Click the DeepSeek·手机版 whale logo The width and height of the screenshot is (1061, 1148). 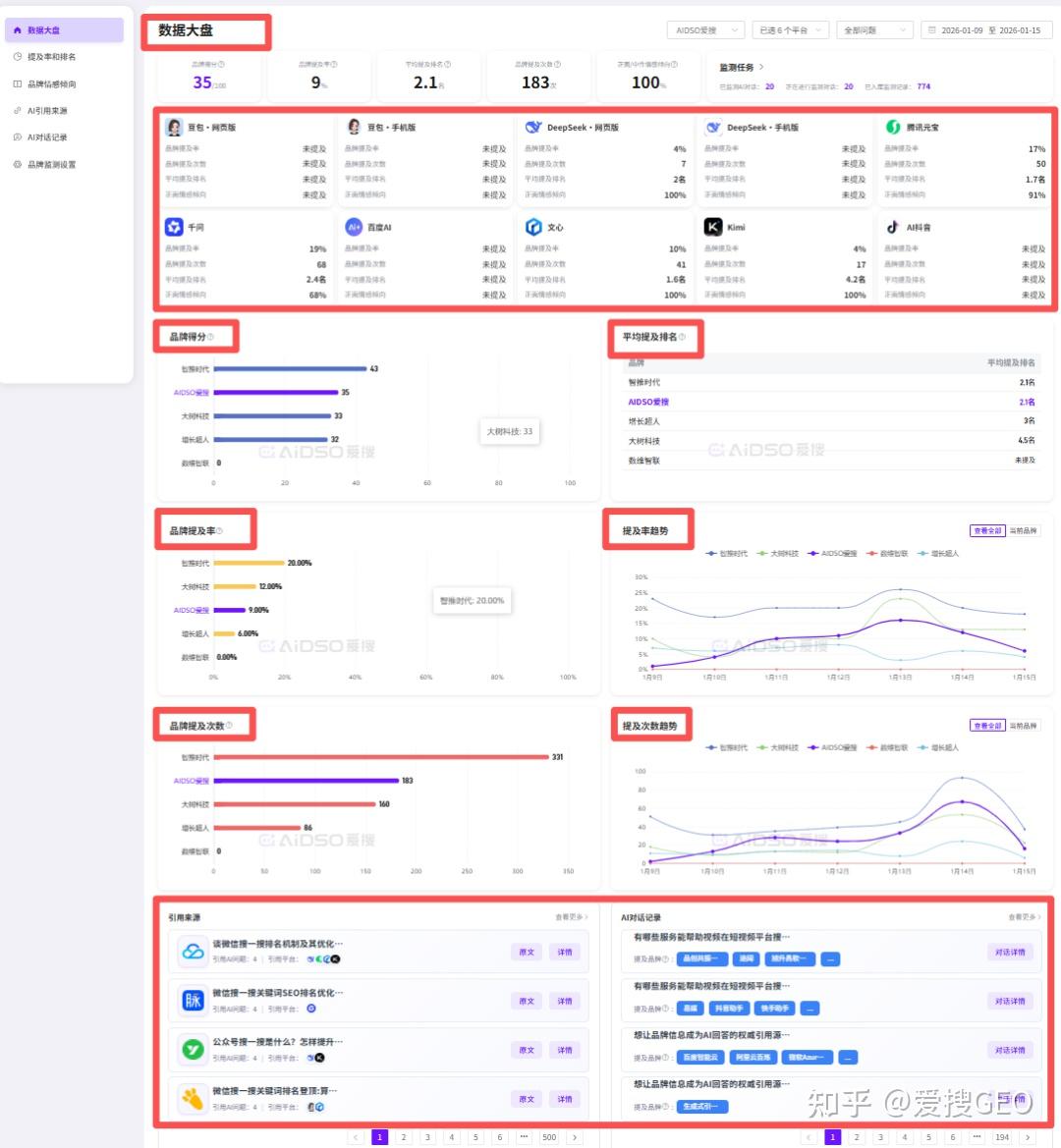point(713,127)
